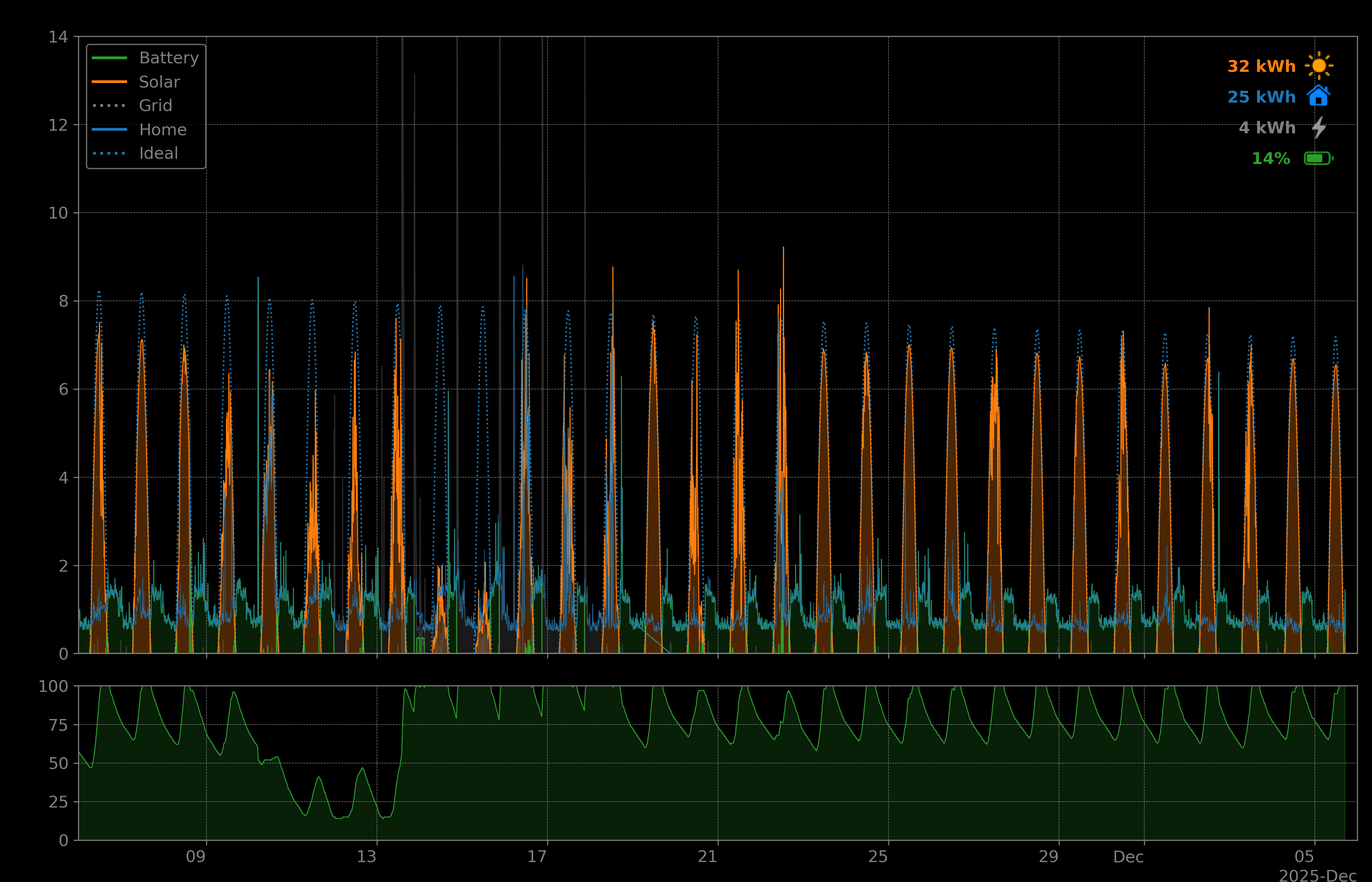The height and width of the screenshot is (882, 1372).
Task: Click the green battery icon
Action: coord(1318,158)
